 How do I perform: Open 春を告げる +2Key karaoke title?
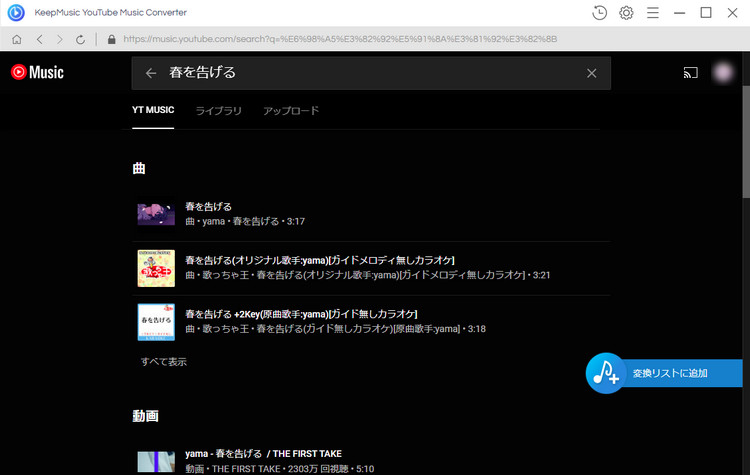pyautogui.click(x=301, y=314)
